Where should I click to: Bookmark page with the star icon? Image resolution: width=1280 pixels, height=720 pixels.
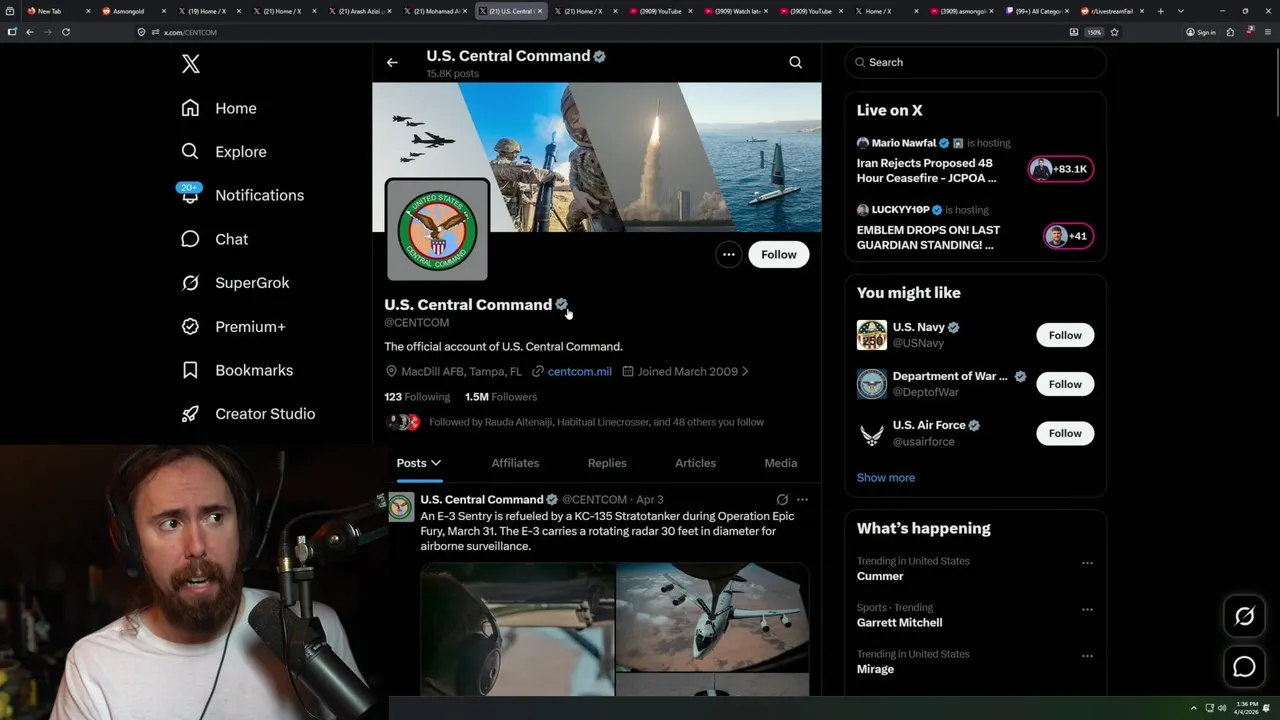[x=1114, y=32]
